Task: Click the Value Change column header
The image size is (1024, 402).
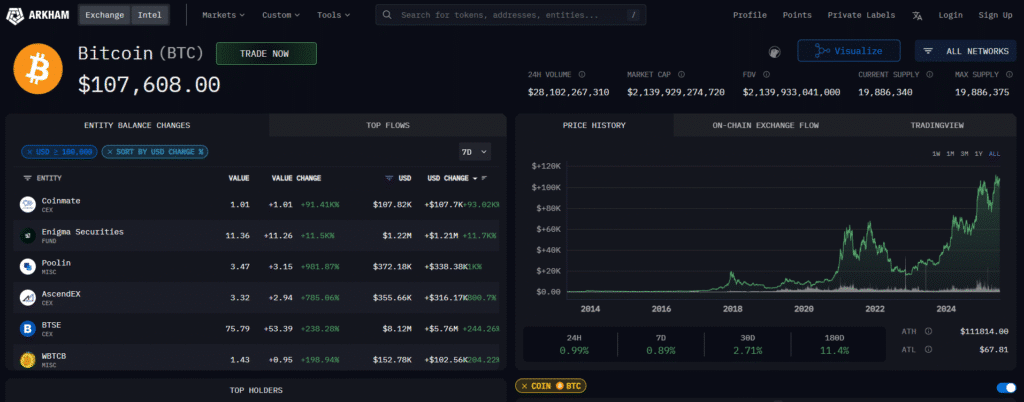Action: tap(296, 178)
